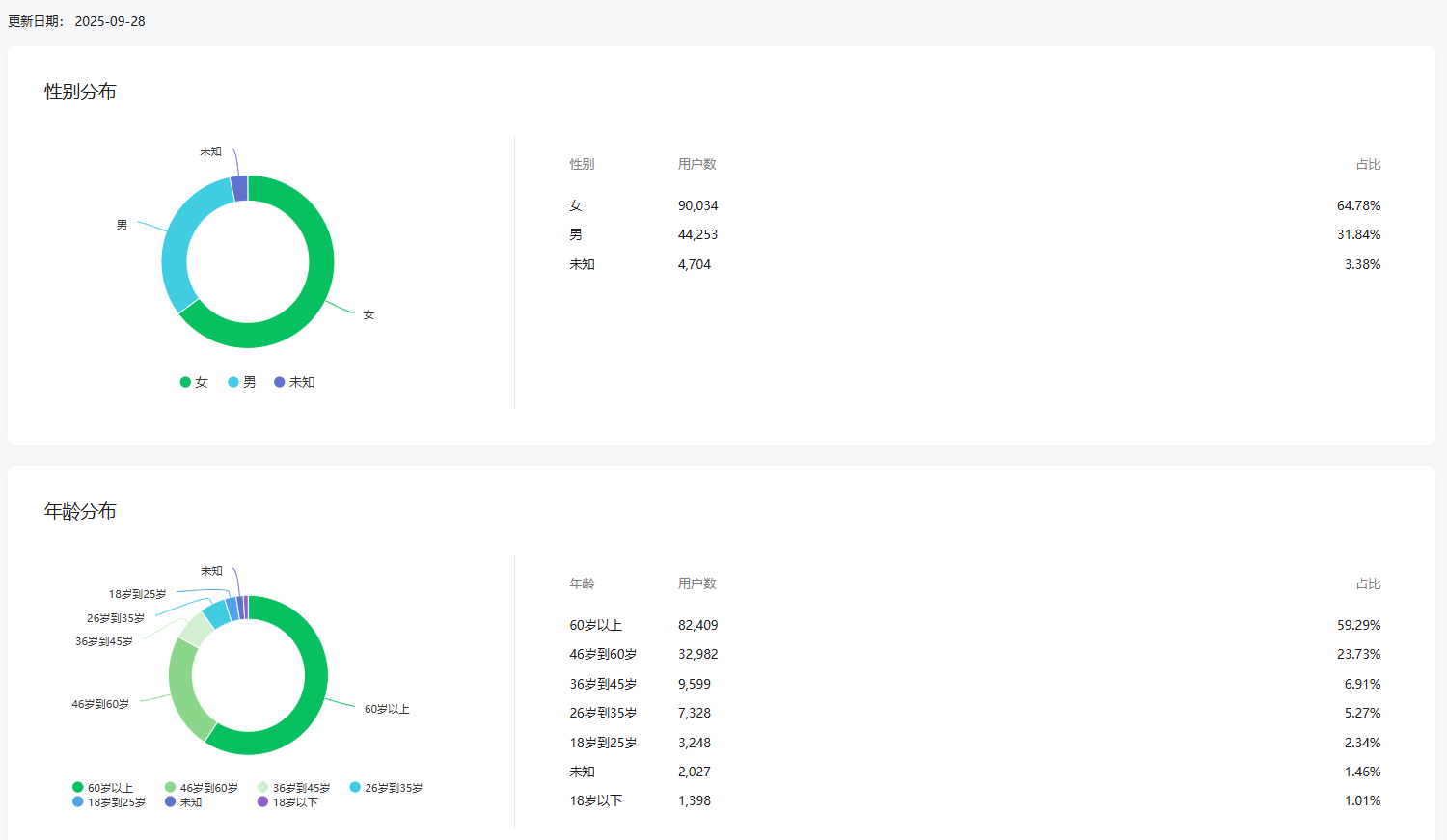This screenshot has width=1447, height=840.
Task: Click the 60岁以上 row label in table
Action: (x=595, y=625)
